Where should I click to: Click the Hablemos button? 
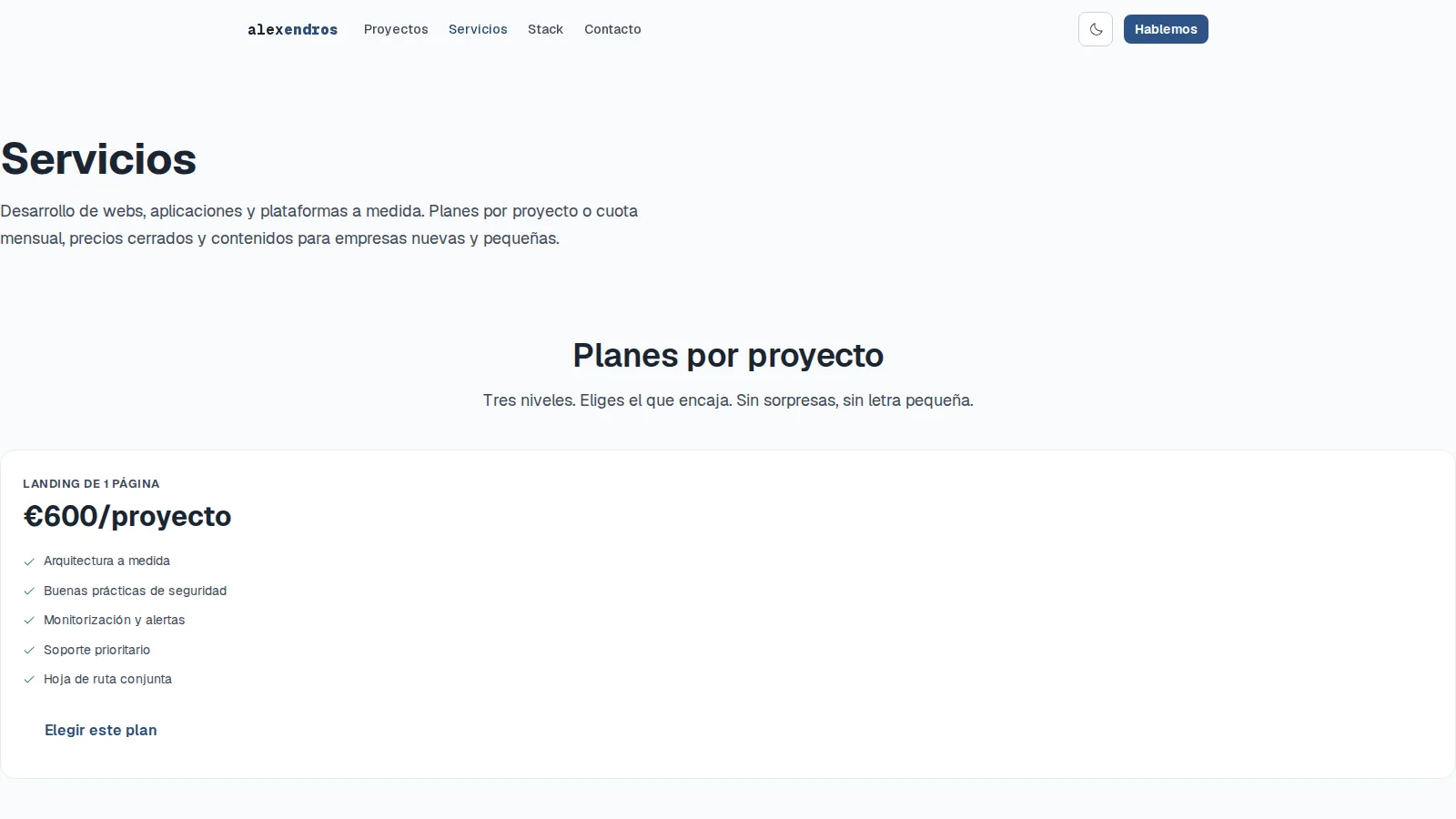[x=1166, y=29]
